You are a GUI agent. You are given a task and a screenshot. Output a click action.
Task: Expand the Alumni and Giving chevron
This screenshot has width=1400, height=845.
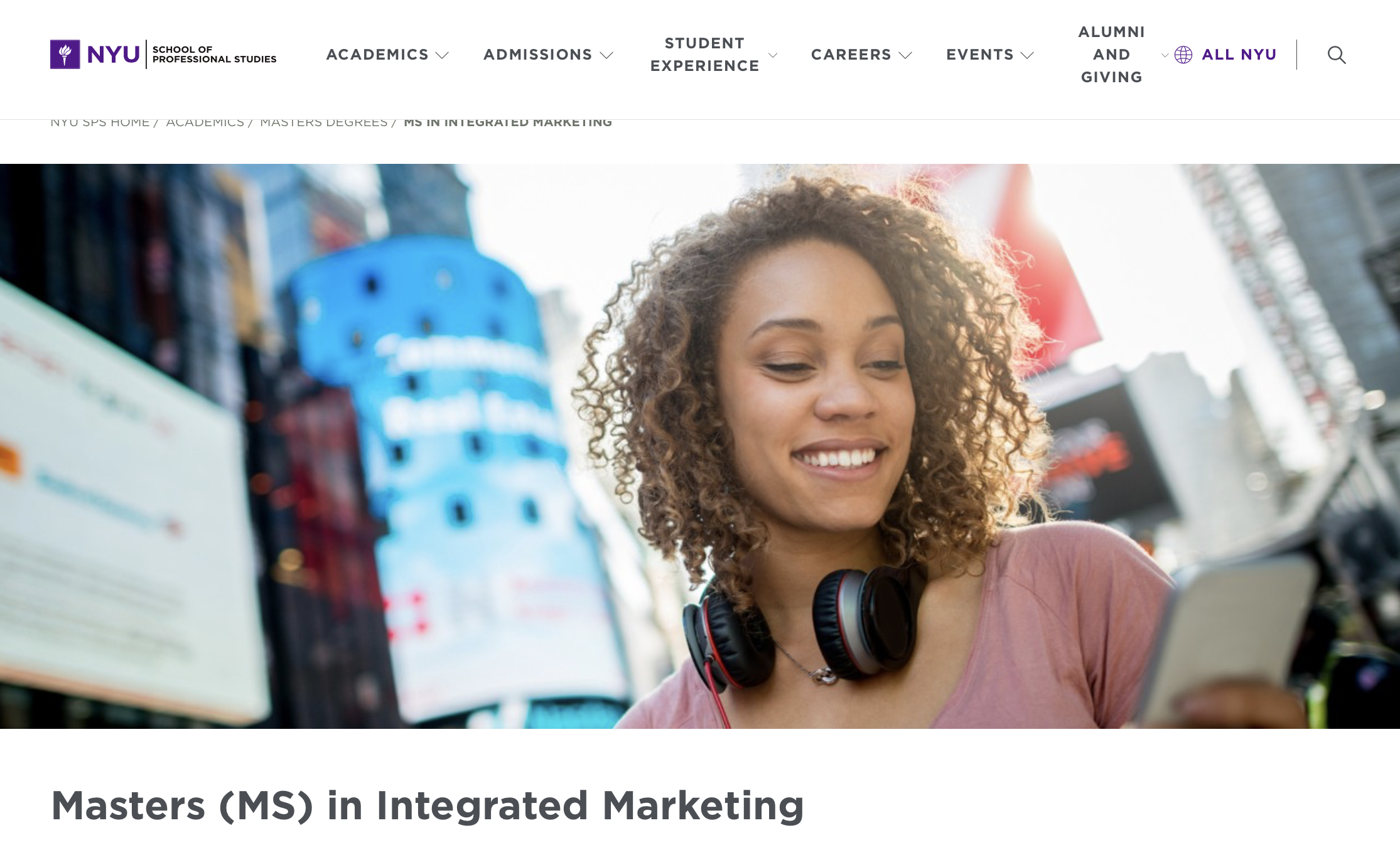coord(1165,55)
